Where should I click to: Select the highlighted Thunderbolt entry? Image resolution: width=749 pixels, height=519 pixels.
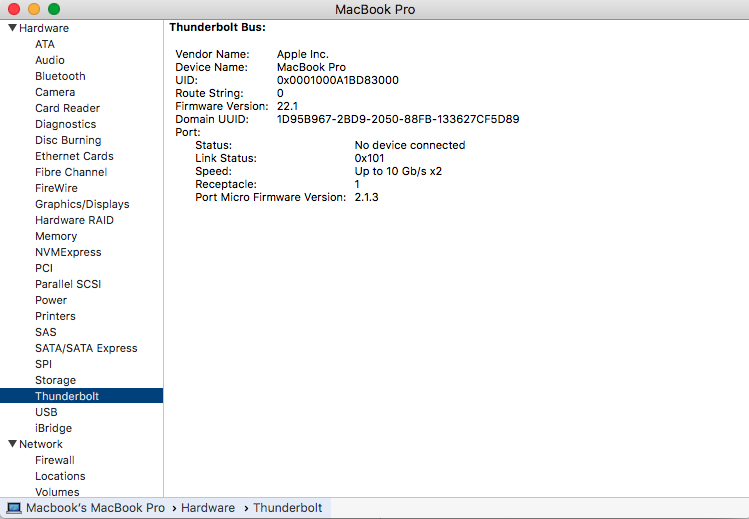pyautogui.click(x=81, y=396)
